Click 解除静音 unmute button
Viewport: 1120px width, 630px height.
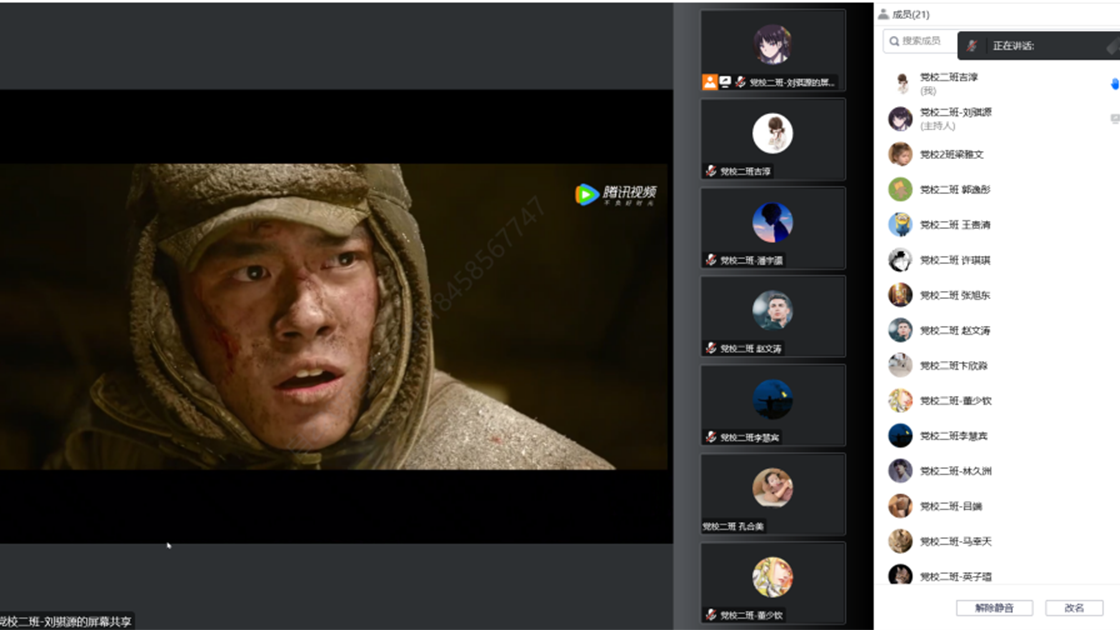pos(994,608)
